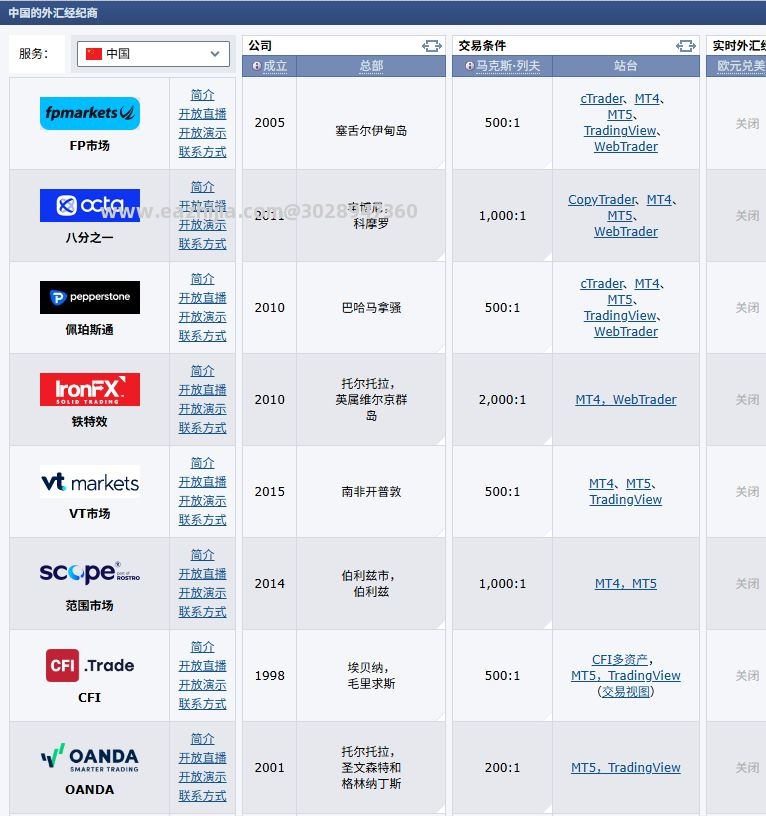Open 联系方式 link for OANDA
Screen dimensions: 766x816
[202, 796]
